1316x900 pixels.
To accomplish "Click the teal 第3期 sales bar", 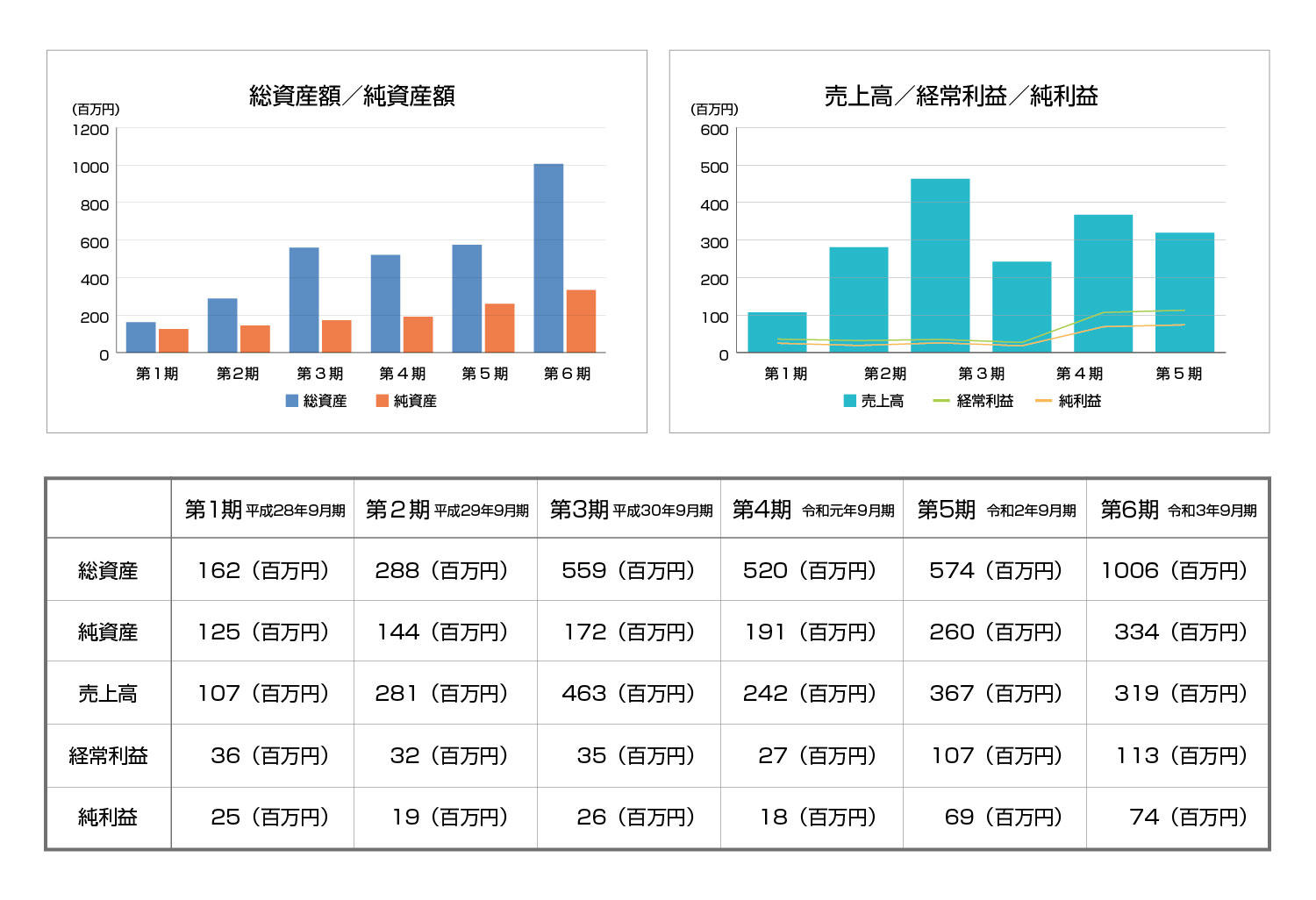I will click(941, 266).
